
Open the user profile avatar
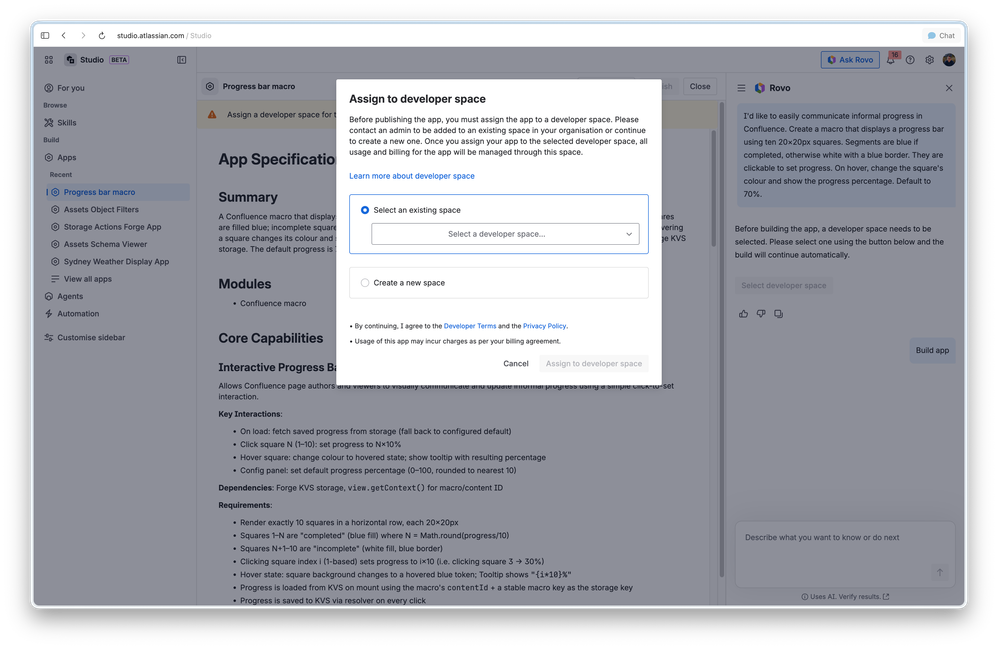(x=949, y=60)
